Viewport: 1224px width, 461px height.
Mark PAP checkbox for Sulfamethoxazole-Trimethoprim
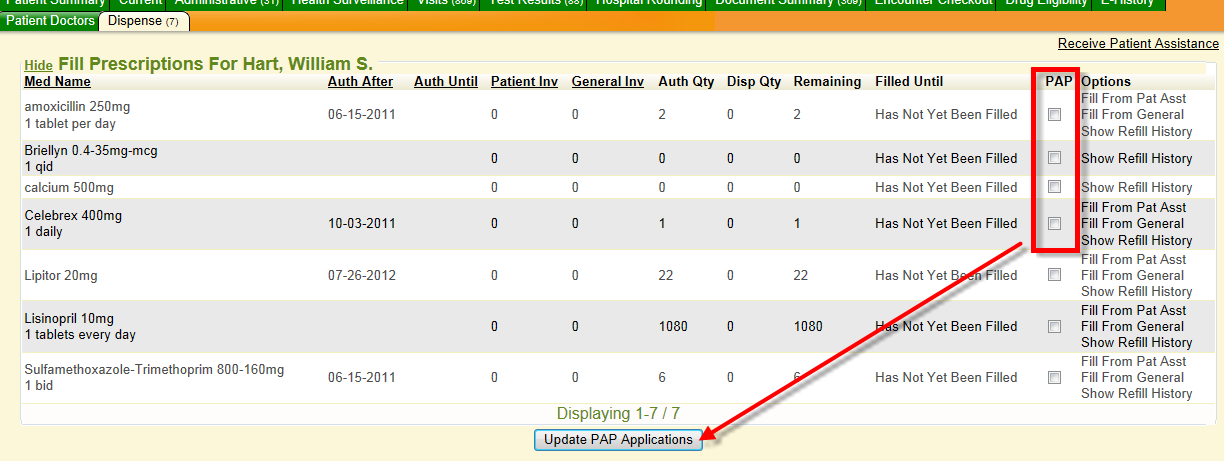click(x=1054, y=378)
